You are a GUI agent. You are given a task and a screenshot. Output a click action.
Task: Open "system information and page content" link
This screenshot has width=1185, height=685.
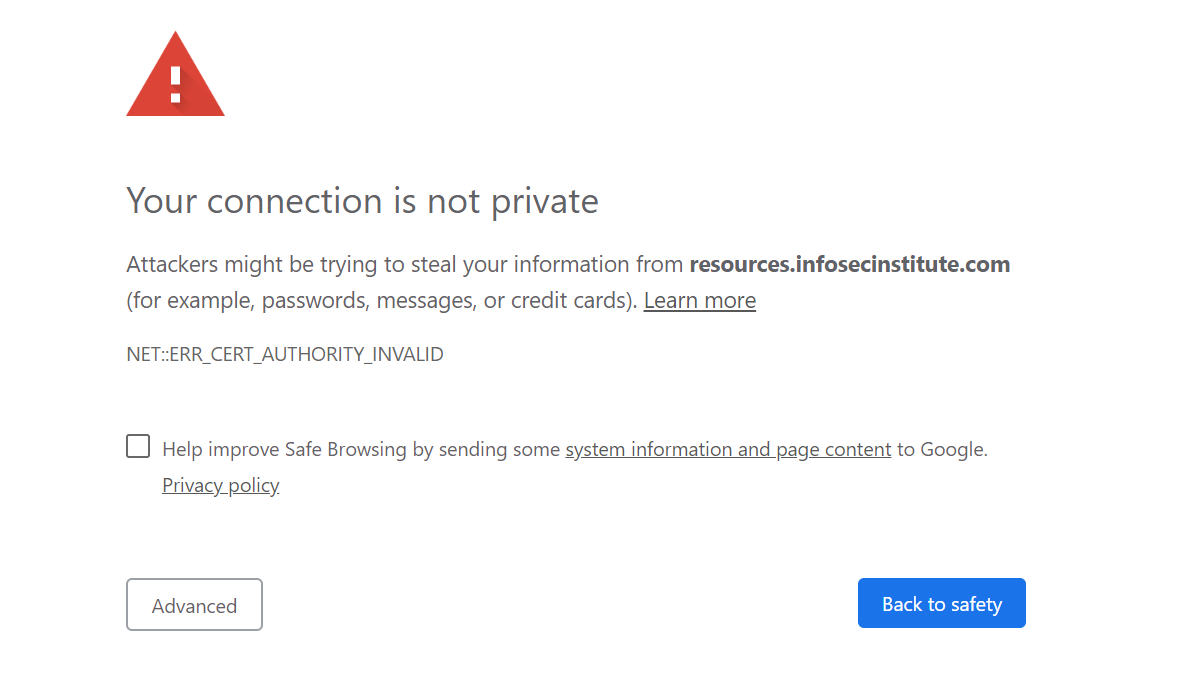click(x=728, y=449)
